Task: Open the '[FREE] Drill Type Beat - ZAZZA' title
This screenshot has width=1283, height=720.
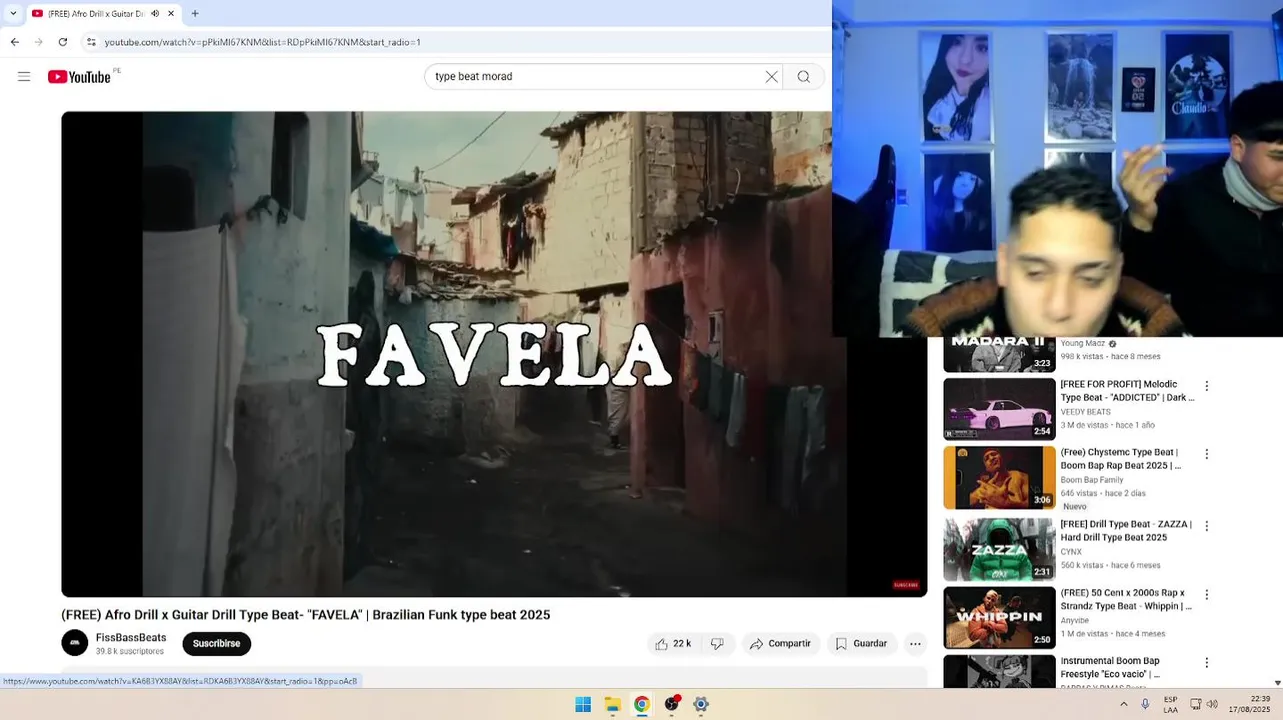Action: (1126, 531)
